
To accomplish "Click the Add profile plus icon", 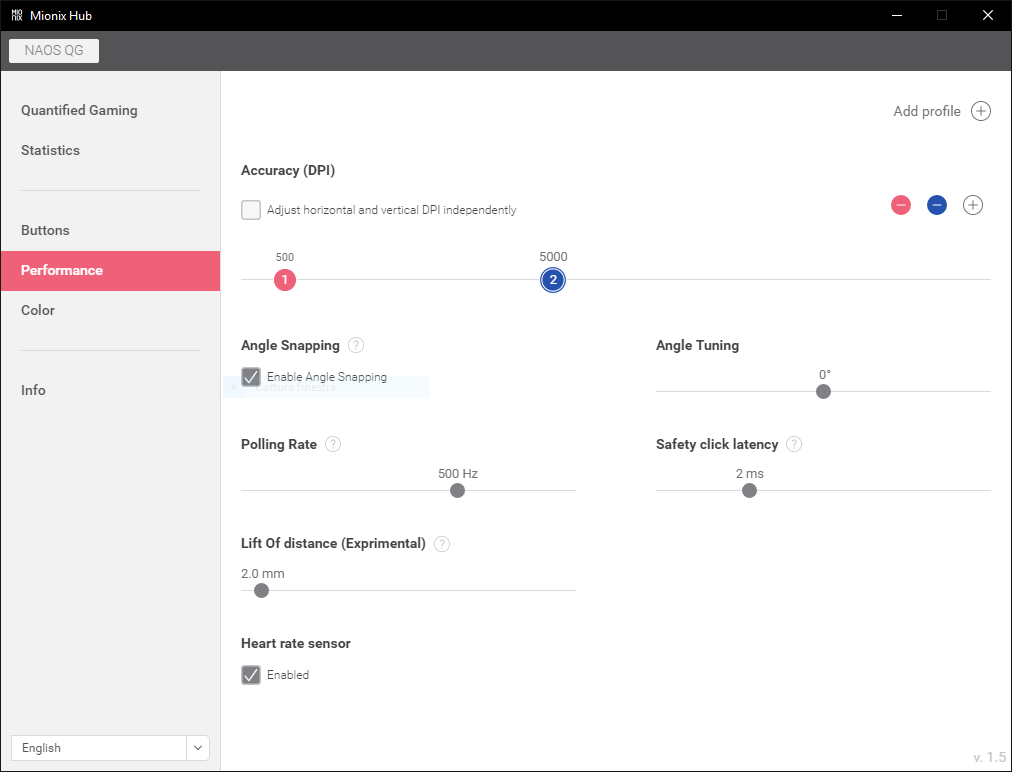I will pyautogui.click(x=981, y=111).
